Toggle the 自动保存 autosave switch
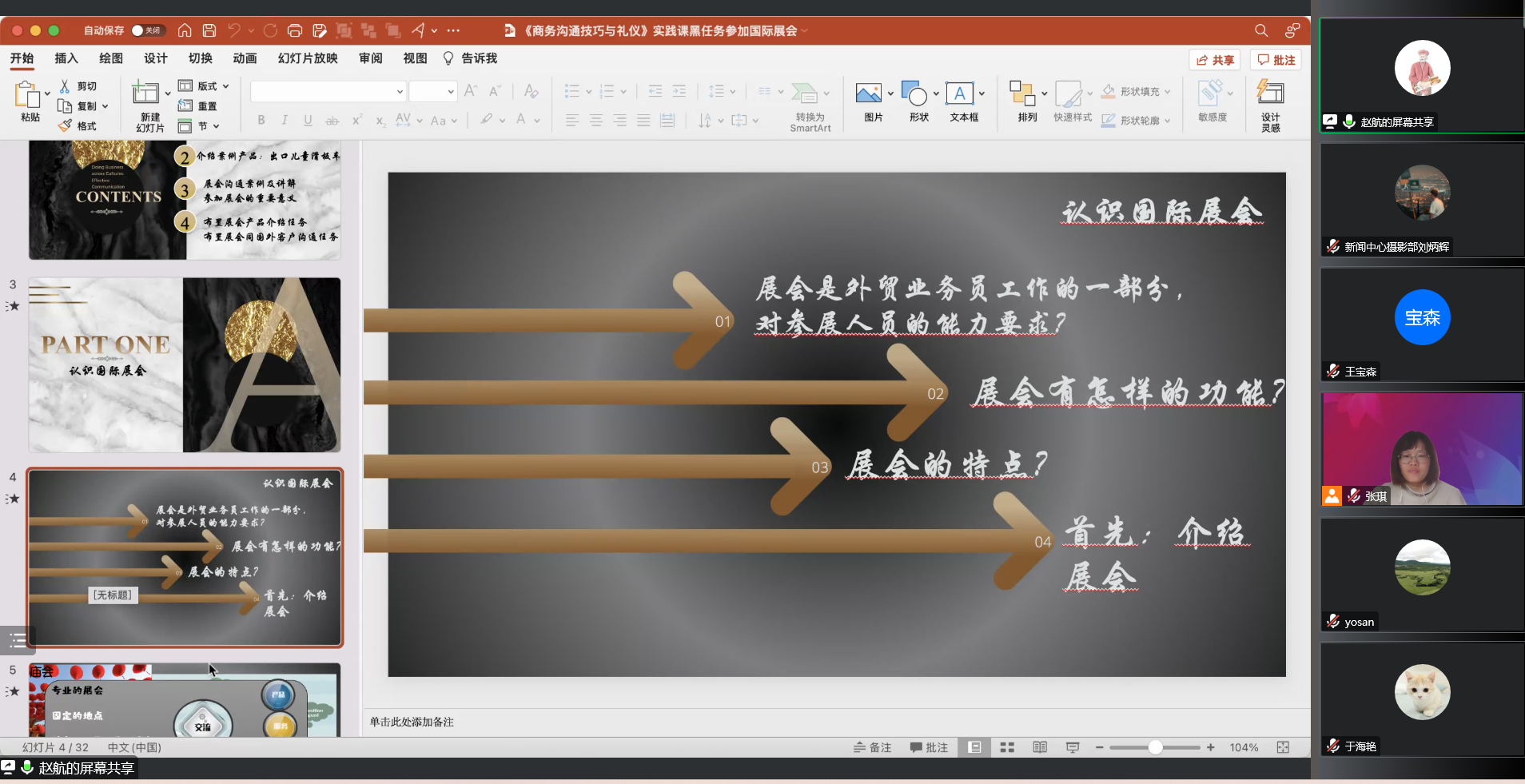Image resolution: width=1525 pixels, height=784 pixels. [146, 30]
